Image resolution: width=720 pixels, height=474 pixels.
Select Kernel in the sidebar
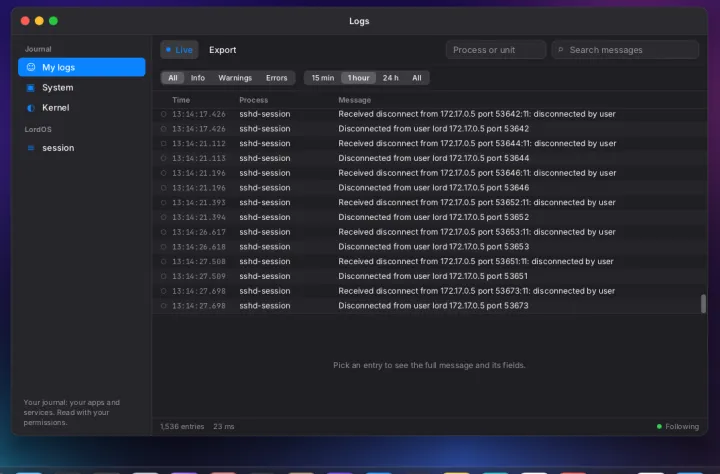[x=82, y=108]
